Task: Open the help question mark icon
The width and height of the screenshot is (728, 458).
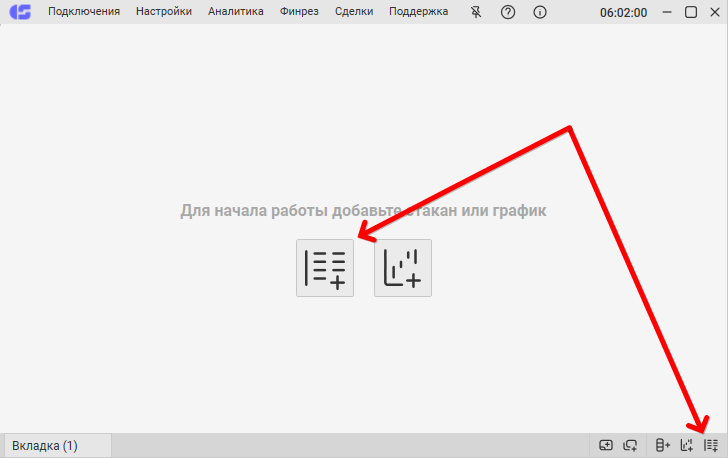Action: pos(508,12)
